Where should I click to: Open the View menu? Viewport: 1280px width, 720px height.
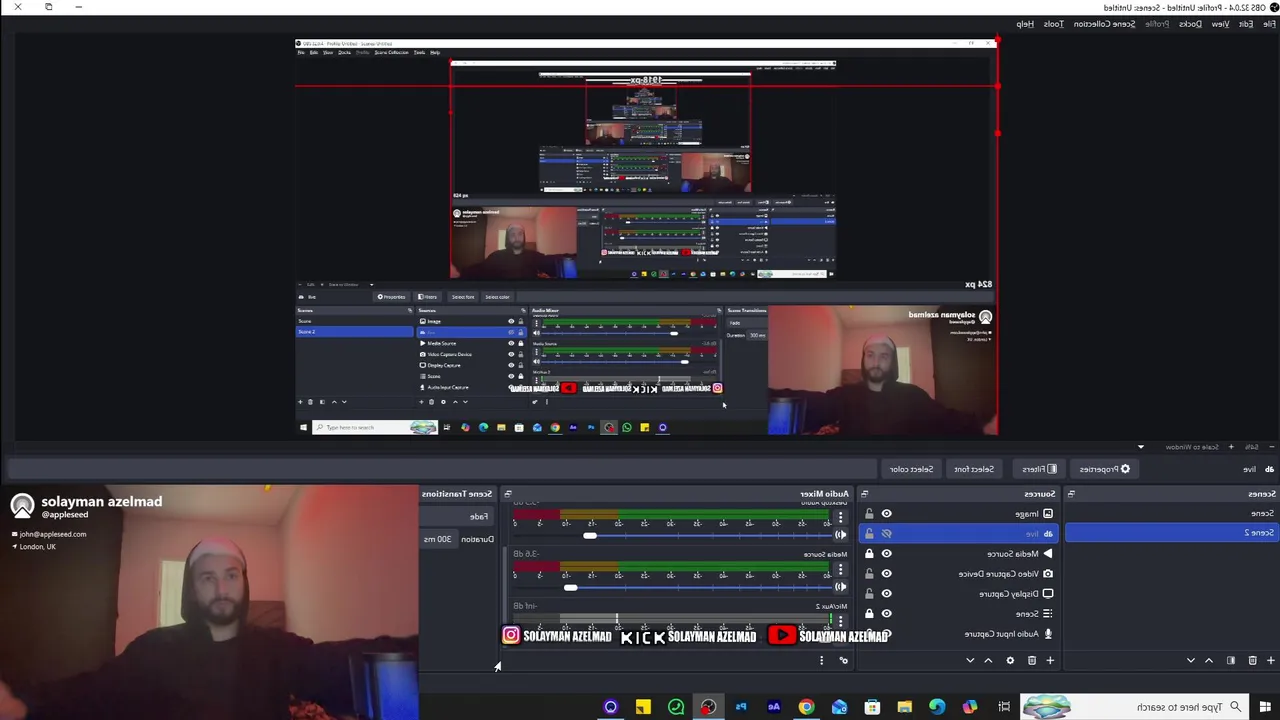click(1221, 24)
